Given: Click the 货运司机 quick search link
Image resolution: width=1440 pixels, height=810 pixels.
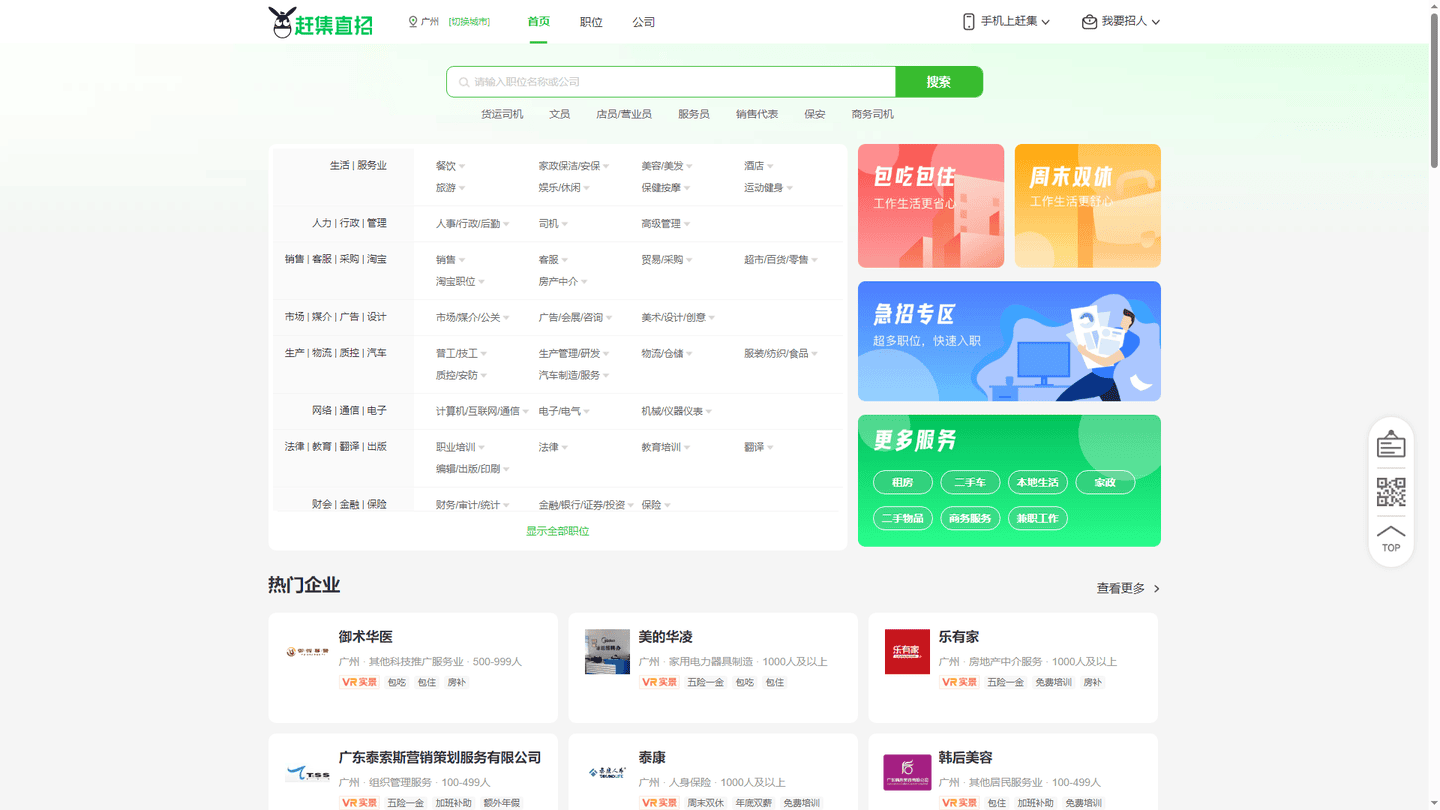Looking at the screenshot, I should tap(502, 114).
